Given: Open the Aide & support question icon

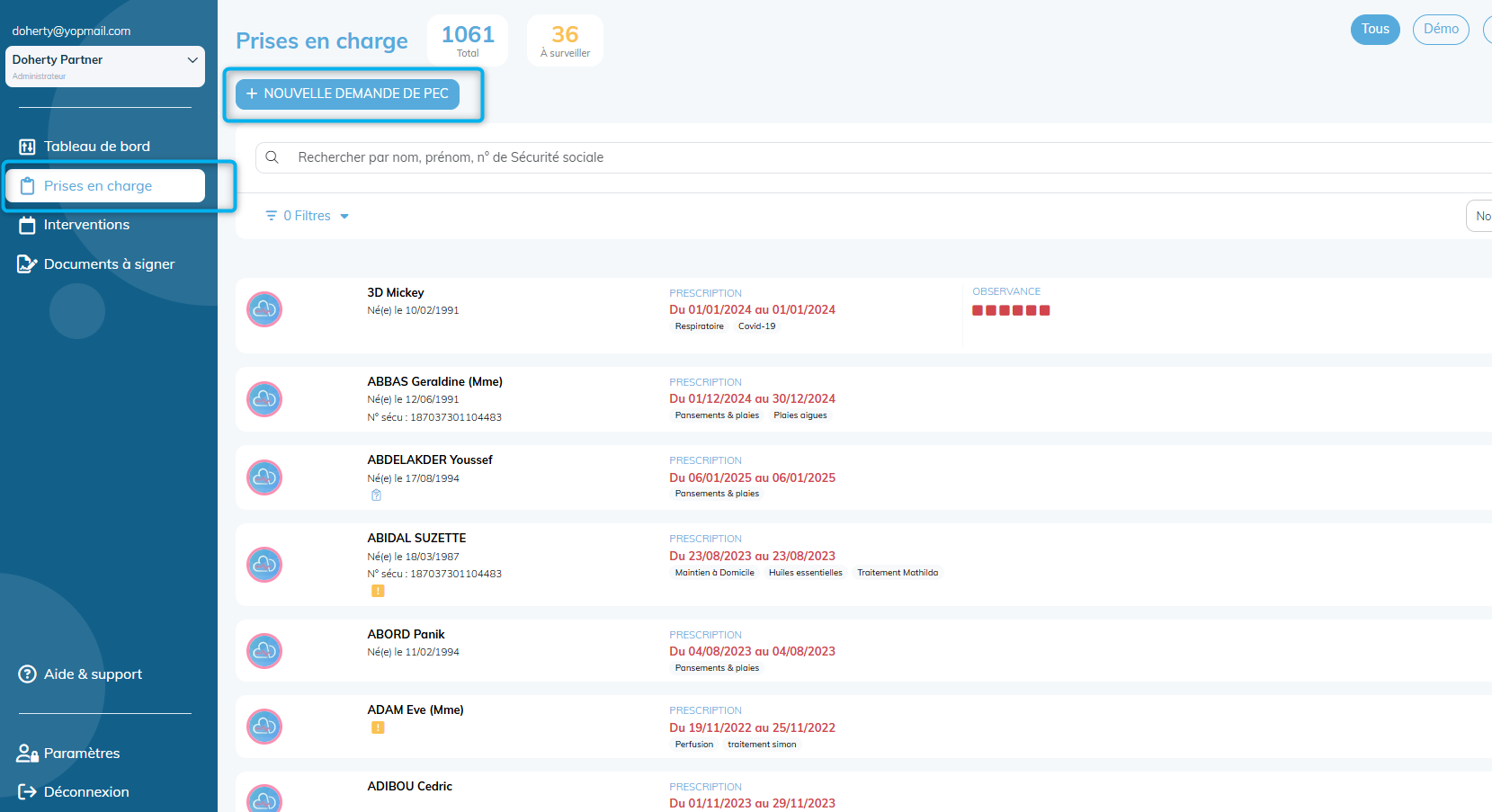Looking at the screenshot, I should coord(27,674).
